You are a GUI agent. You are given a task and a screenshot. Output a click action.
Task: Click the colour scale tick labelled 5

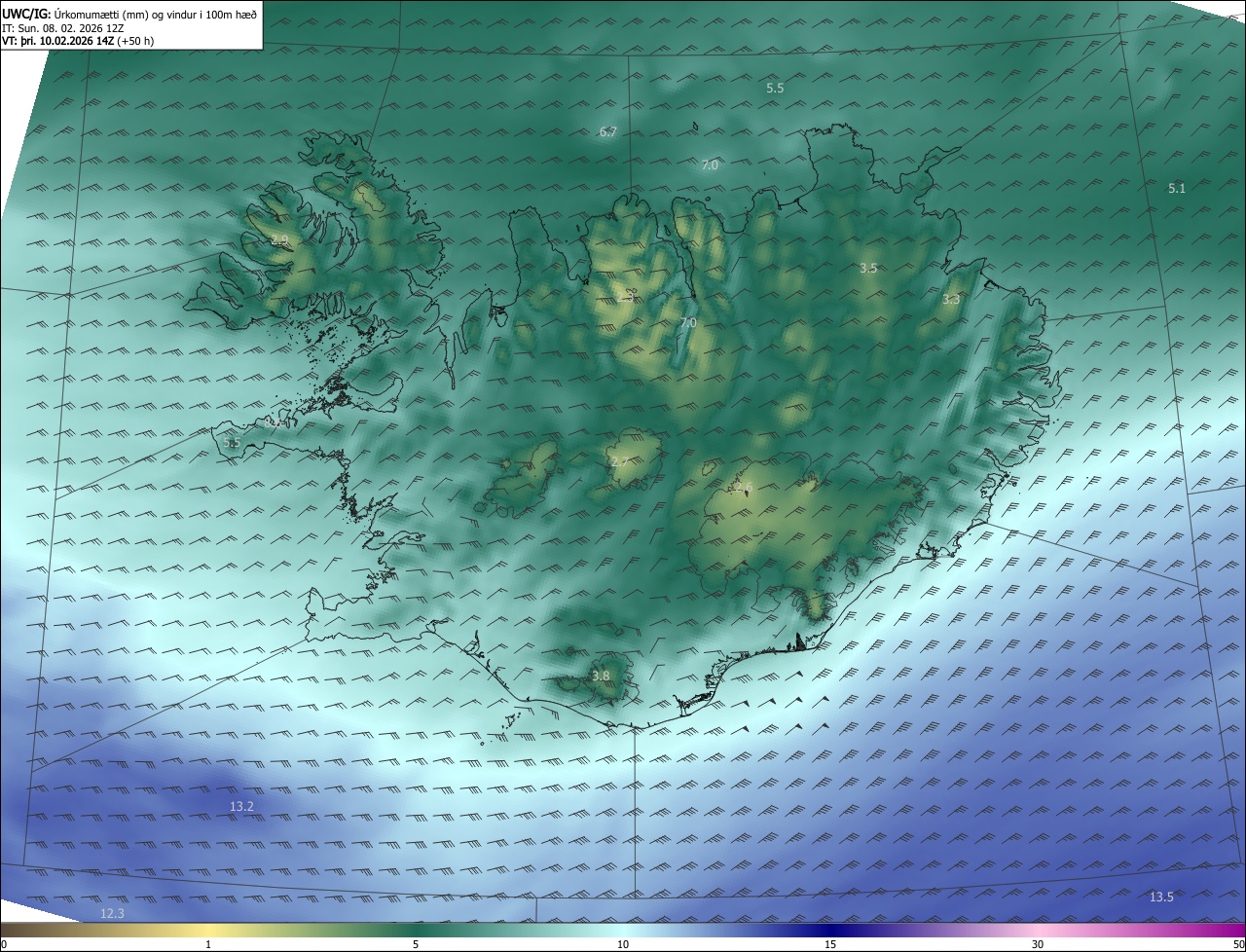tap(416, 944)
